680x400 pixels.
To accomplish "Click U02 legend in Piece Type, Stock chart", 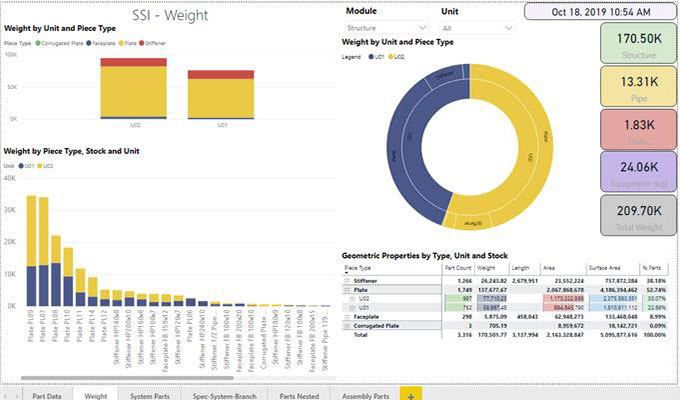I will 45,166.
